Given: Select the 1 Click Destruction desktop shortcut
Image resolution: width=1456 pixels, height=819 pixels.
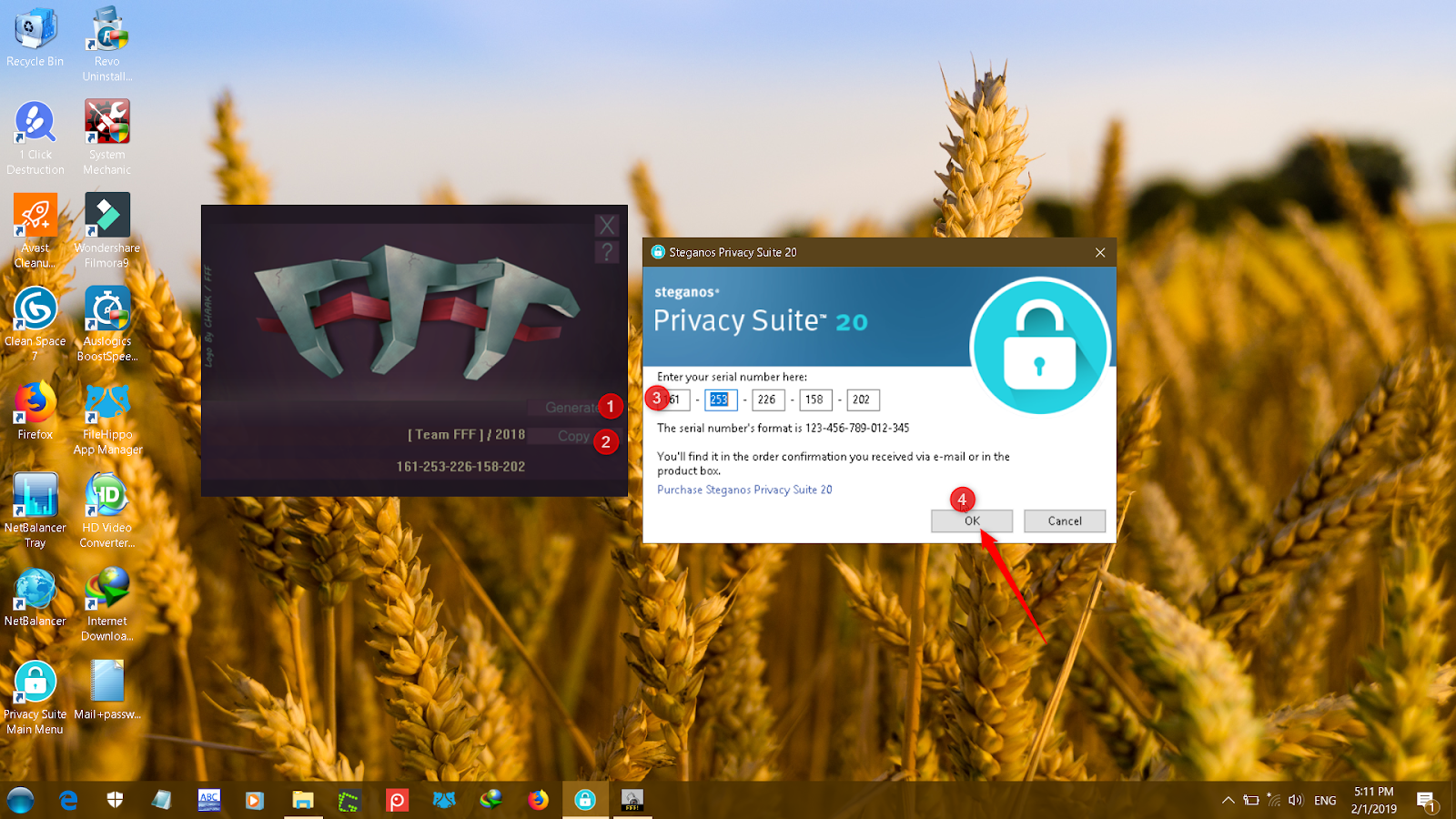Looking at the screenshot, I should tap(35, 138).
